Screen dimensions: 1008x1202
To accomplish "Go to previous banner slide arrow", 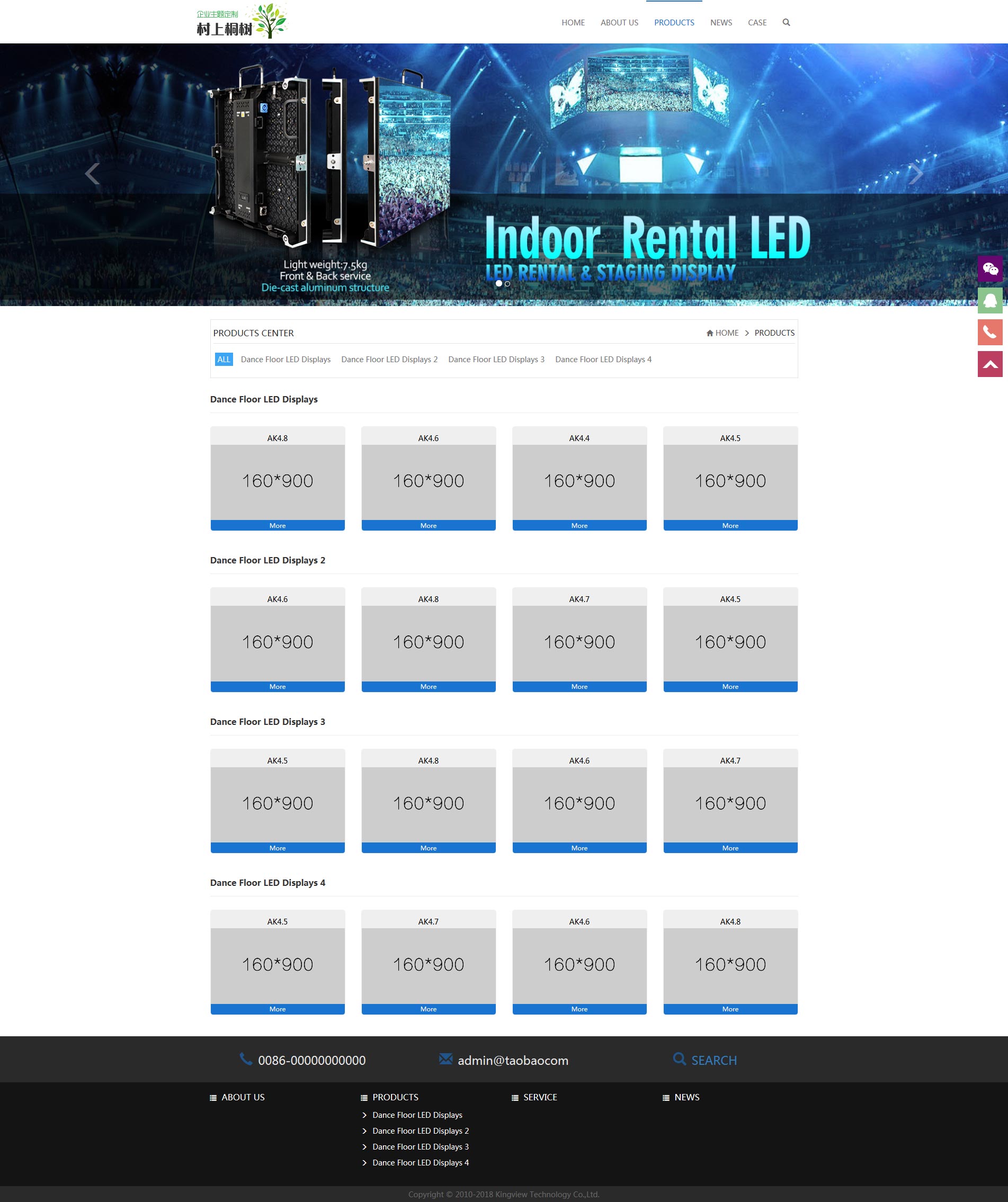I will [92, 174].
